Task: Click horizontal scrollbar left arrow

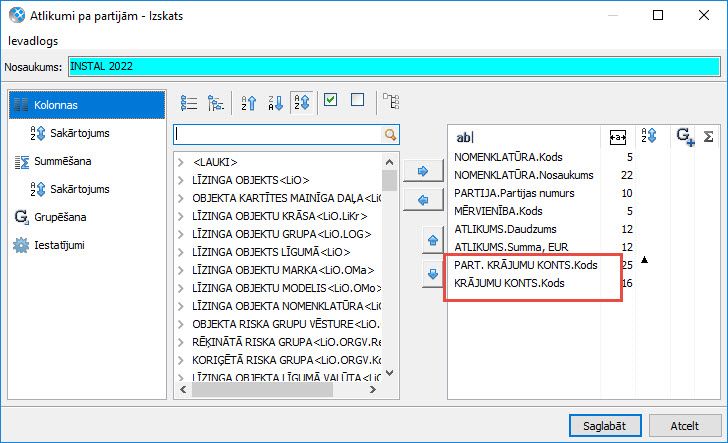Action: point(183,390)
